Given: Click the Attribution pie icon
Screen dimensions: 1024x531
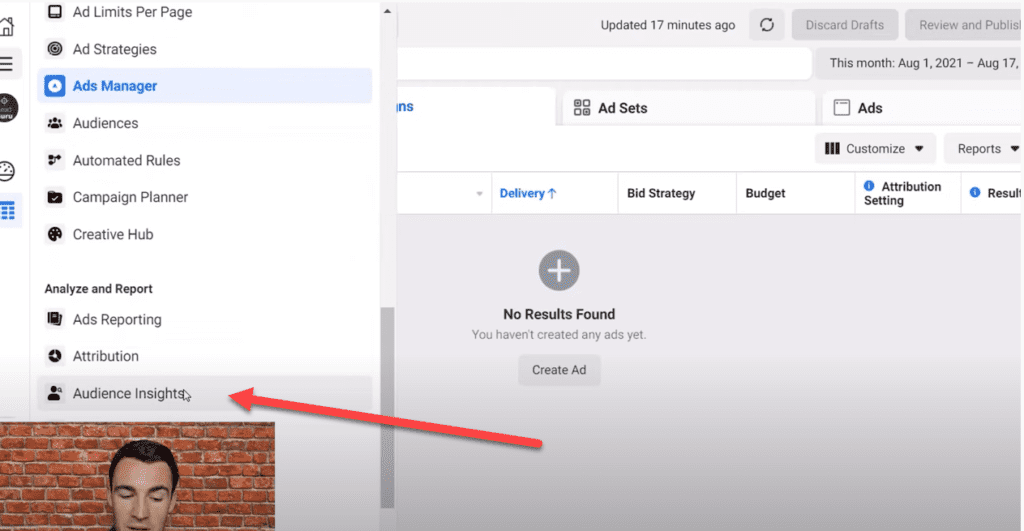Looking at the screenshot, I should point(55,356).
